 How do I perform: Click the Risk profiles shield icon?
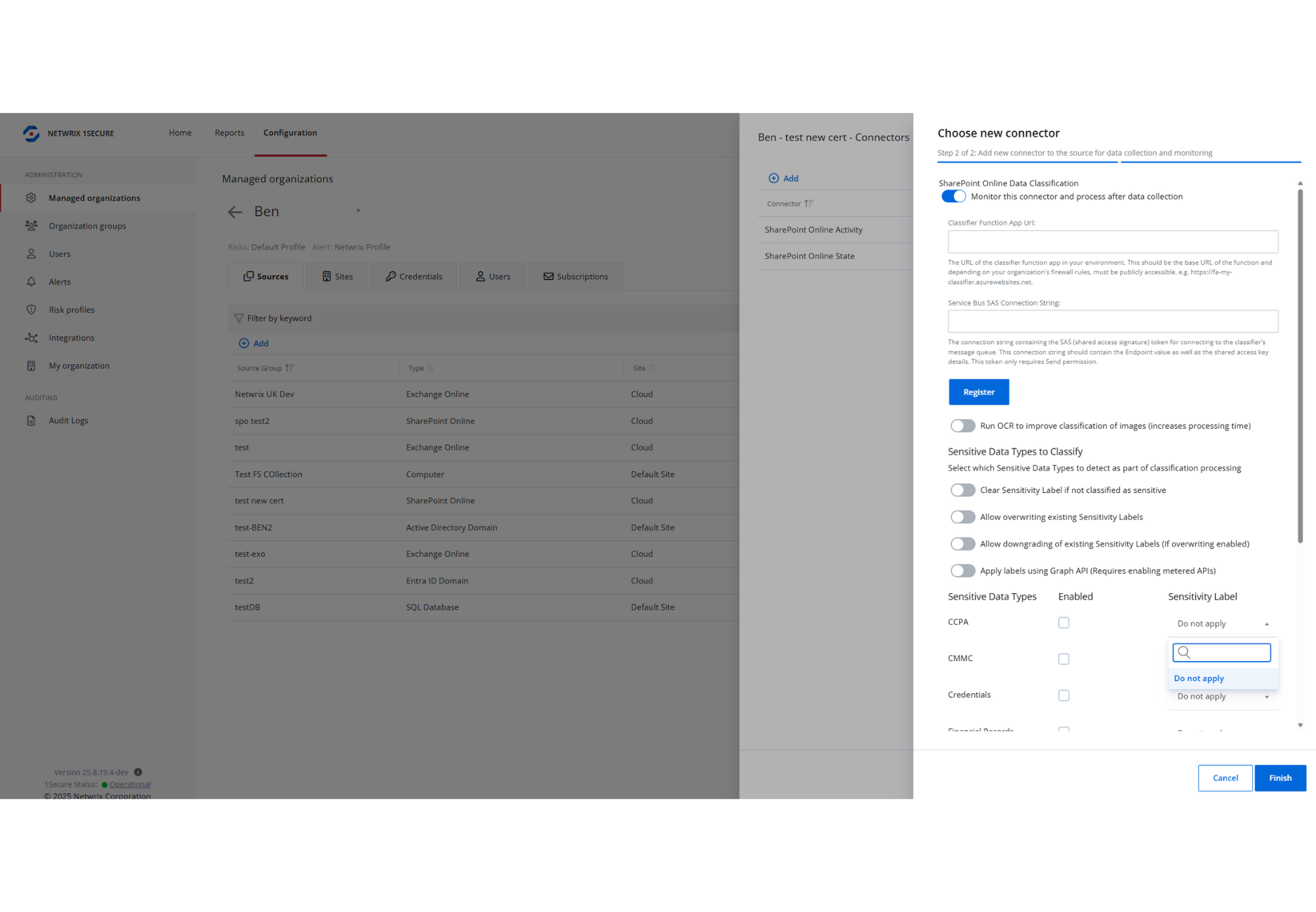click(x=31, y=309)
